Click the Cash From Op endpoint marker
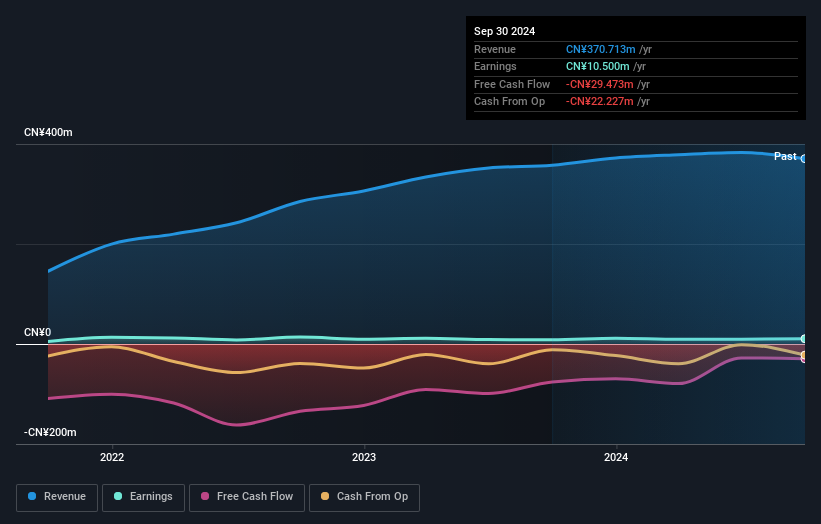This screenshot has height=524, width=821. click(x=804, y=355)
